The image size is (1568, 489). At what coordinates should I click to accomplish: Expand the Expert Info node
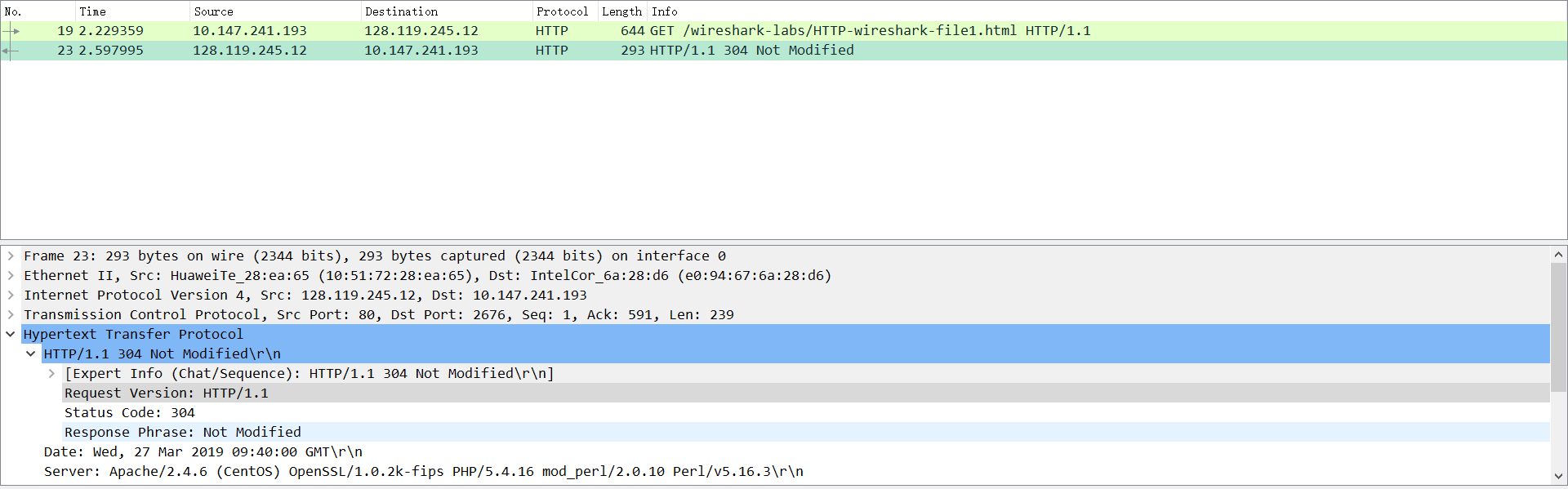coord(51,373)
